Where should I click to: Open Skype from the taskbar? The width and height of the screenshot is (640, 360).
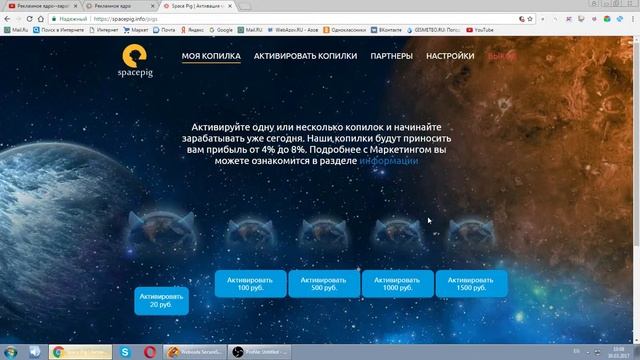coord(125,352)
